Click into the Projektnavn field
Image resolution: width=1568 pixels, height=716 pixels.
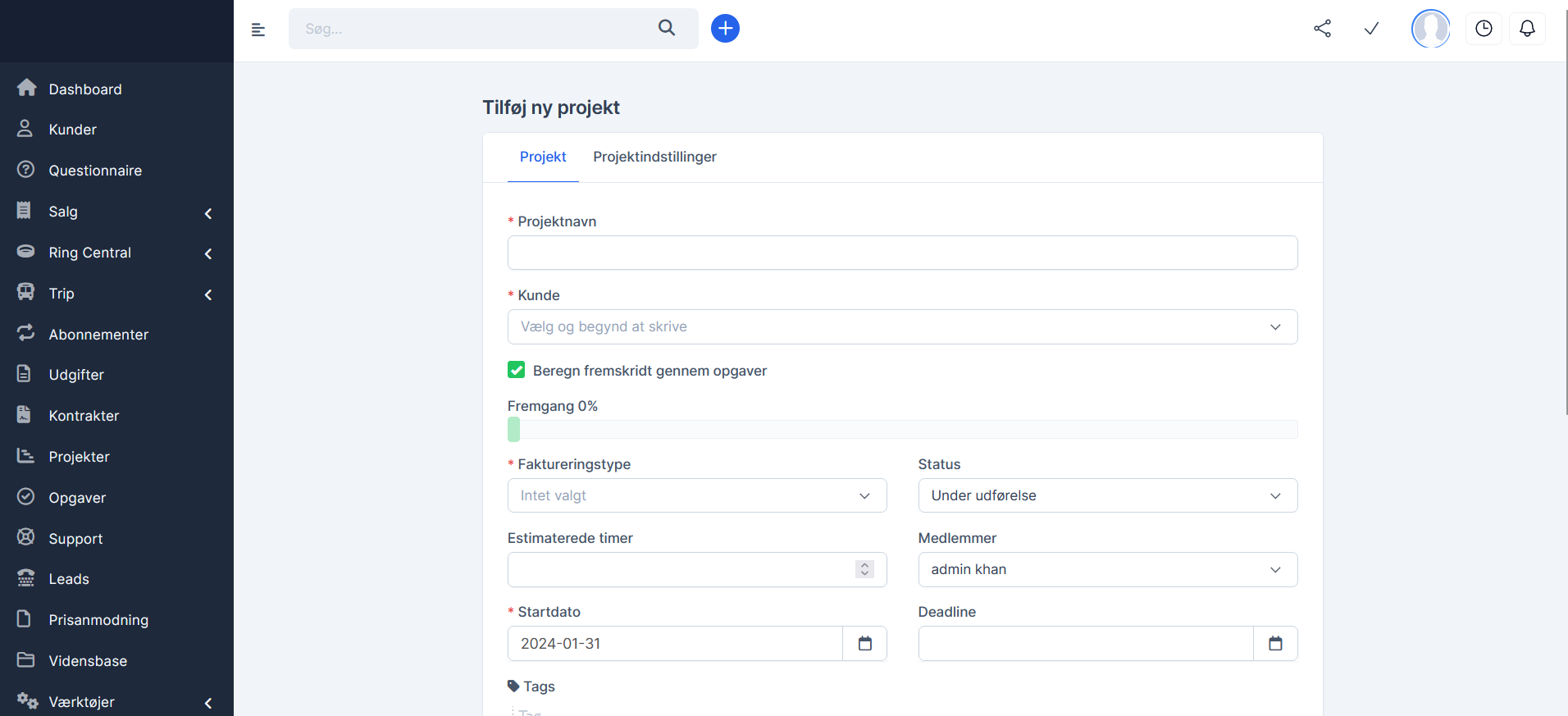coord(902,253)
